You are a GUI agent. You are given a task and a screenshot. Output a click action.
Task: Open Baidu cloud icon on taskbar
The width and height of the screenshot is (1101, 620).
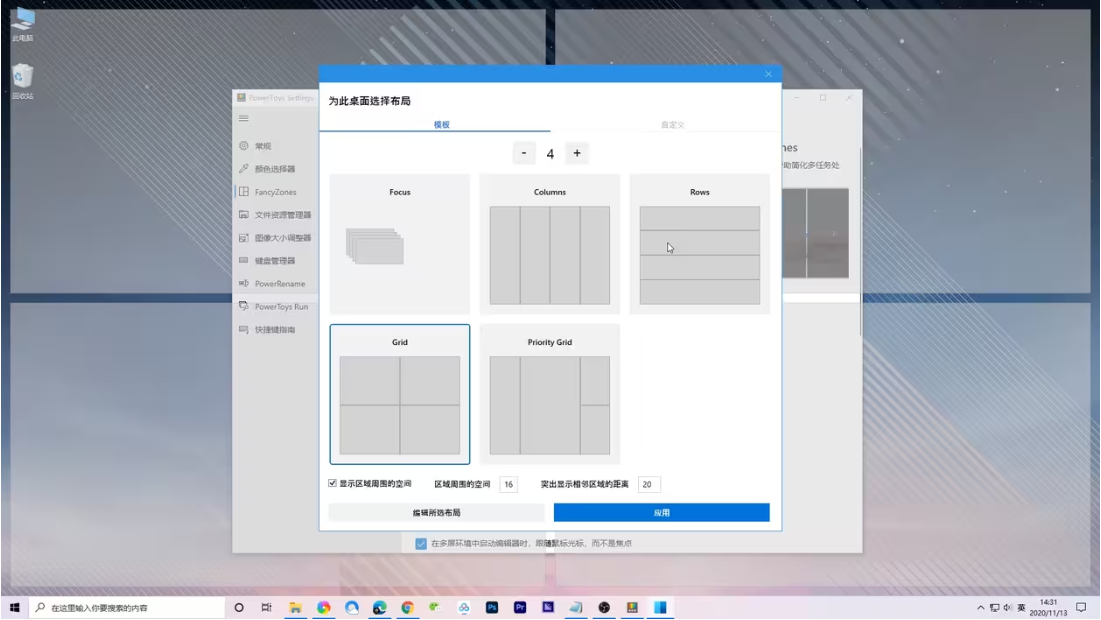[x=463, y=607]
